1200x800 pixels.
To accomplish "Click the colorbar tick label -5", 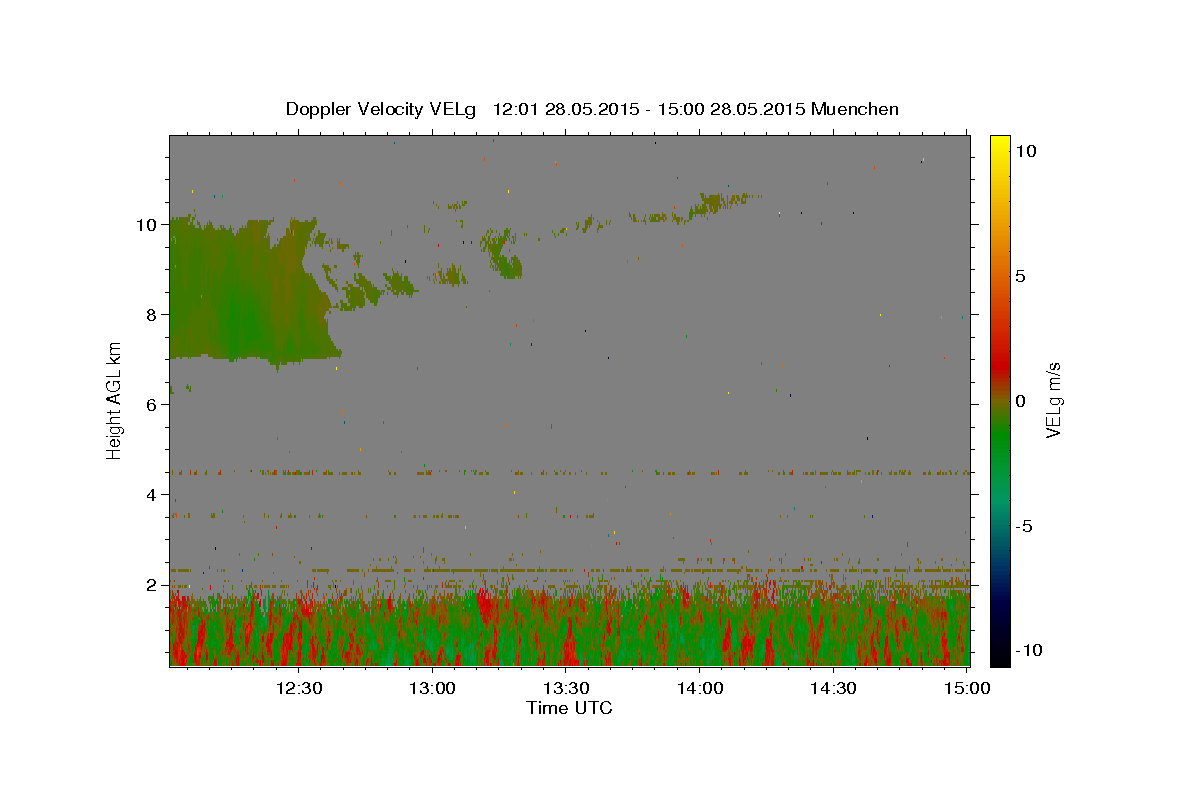I will 1023,526.
